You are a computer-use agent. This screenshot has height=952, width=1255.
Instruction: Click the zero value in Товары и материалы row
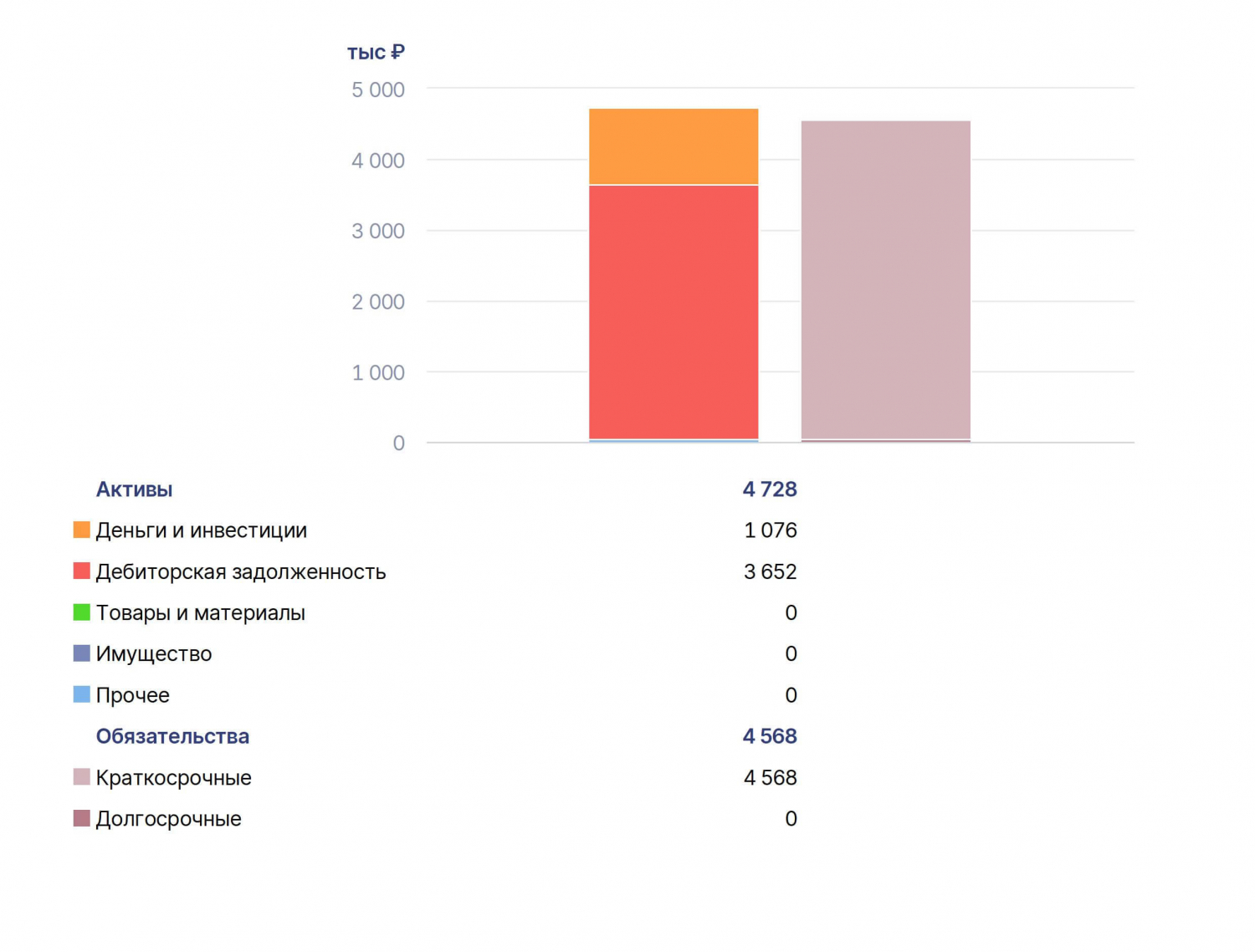(791, 613)
